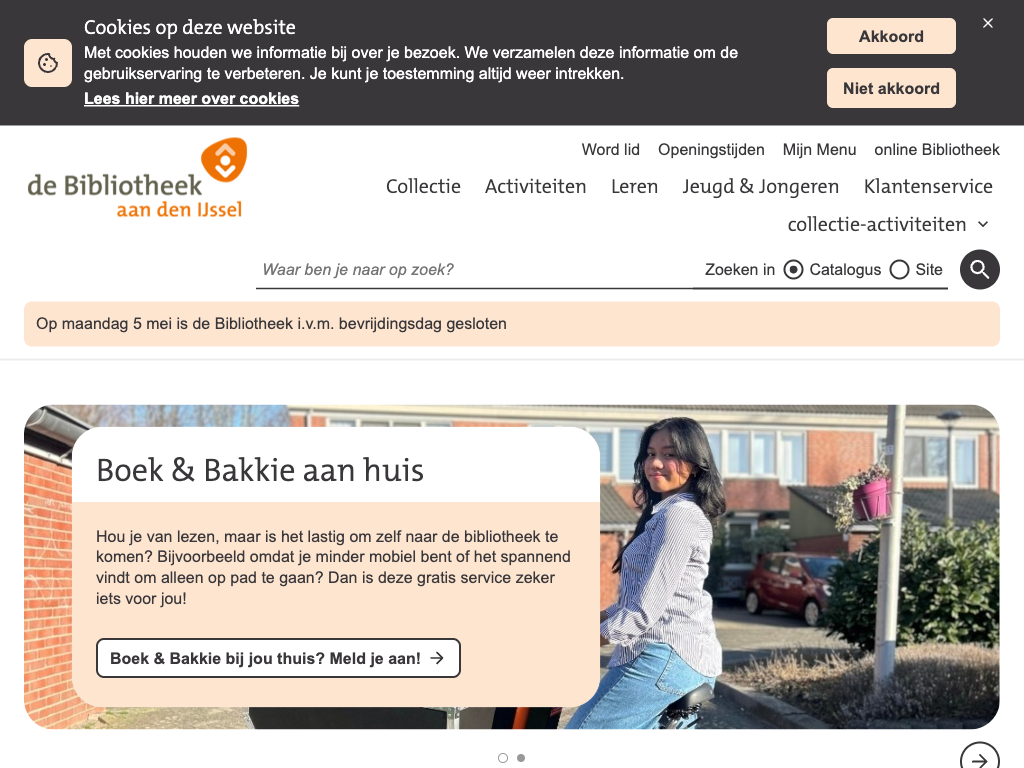Accept cookies with Akkoord button
This screenshot has width=1024, height=768.
point(891,36)
